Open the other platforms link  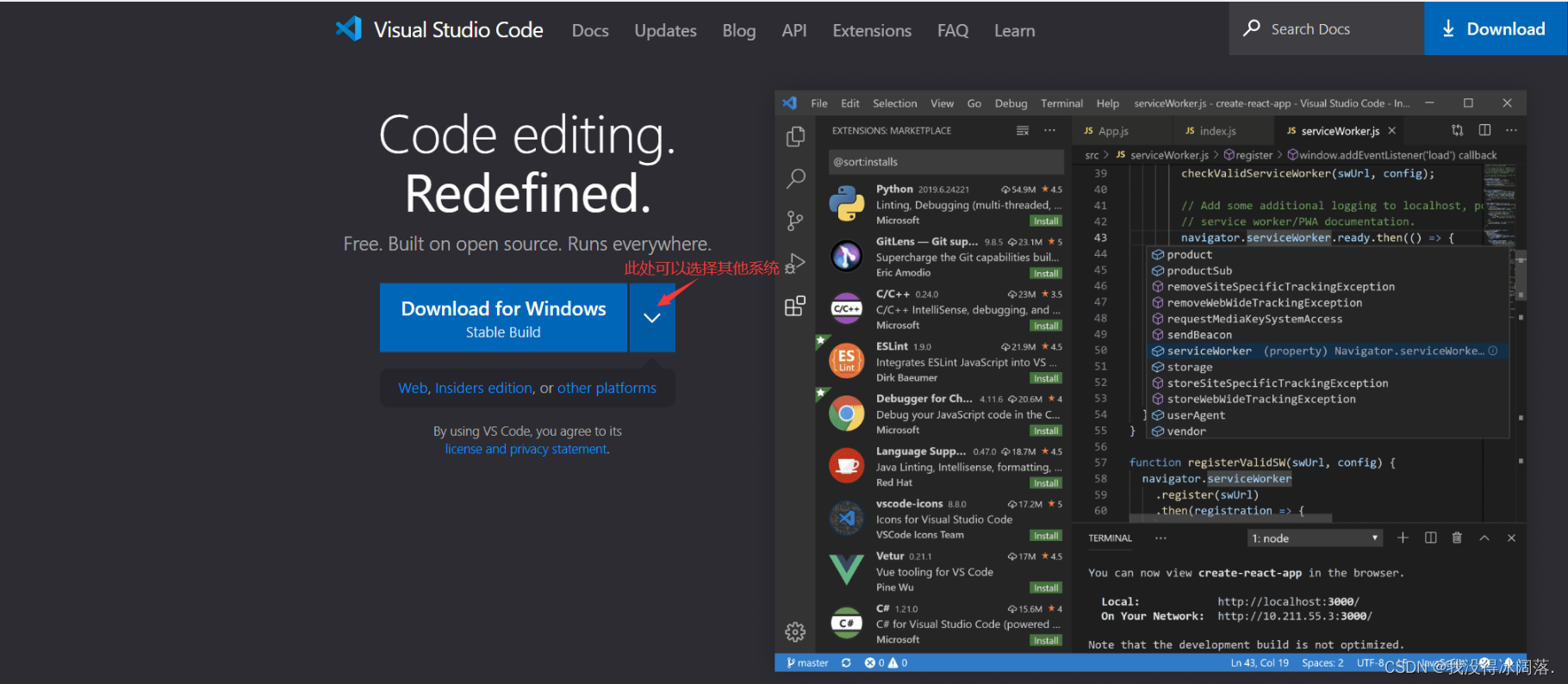607,388
